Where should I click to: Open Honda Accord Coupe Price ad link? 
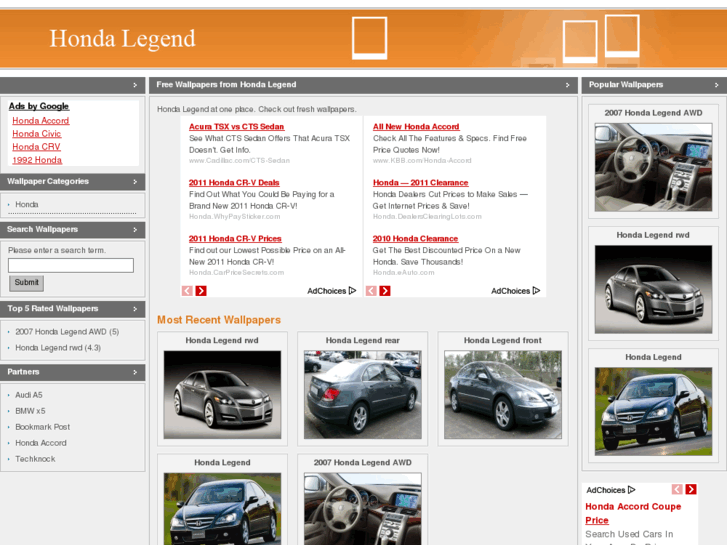(633, 513)
